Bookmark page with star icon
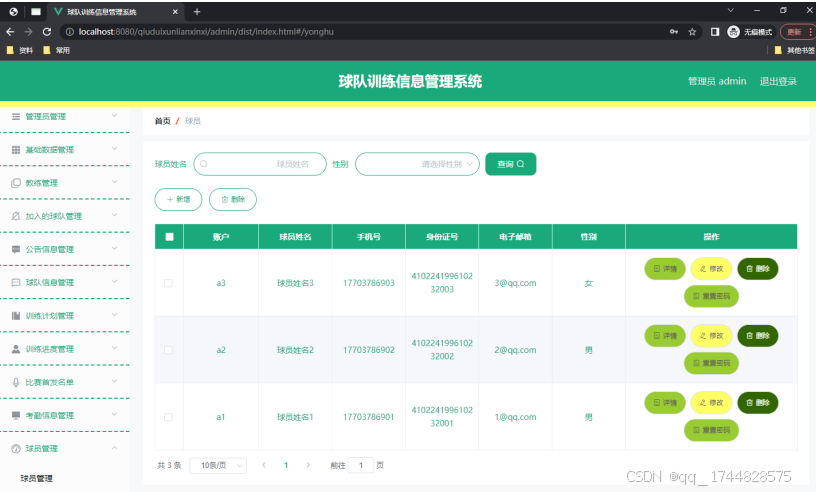 coord(692,32)
